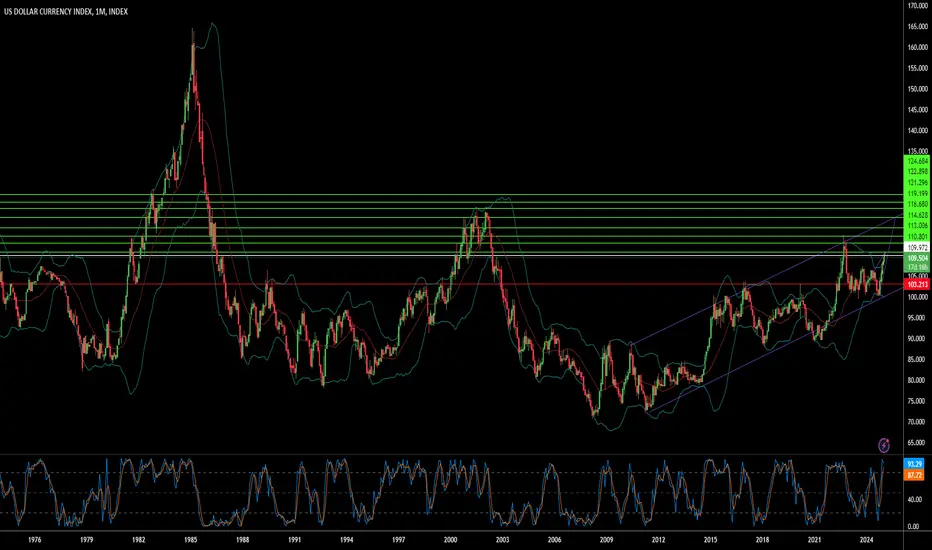Click the 0.00 oscillator scale value
This screenshot has width=932, height=550.
pyautogui.click(x=914, y=527)
